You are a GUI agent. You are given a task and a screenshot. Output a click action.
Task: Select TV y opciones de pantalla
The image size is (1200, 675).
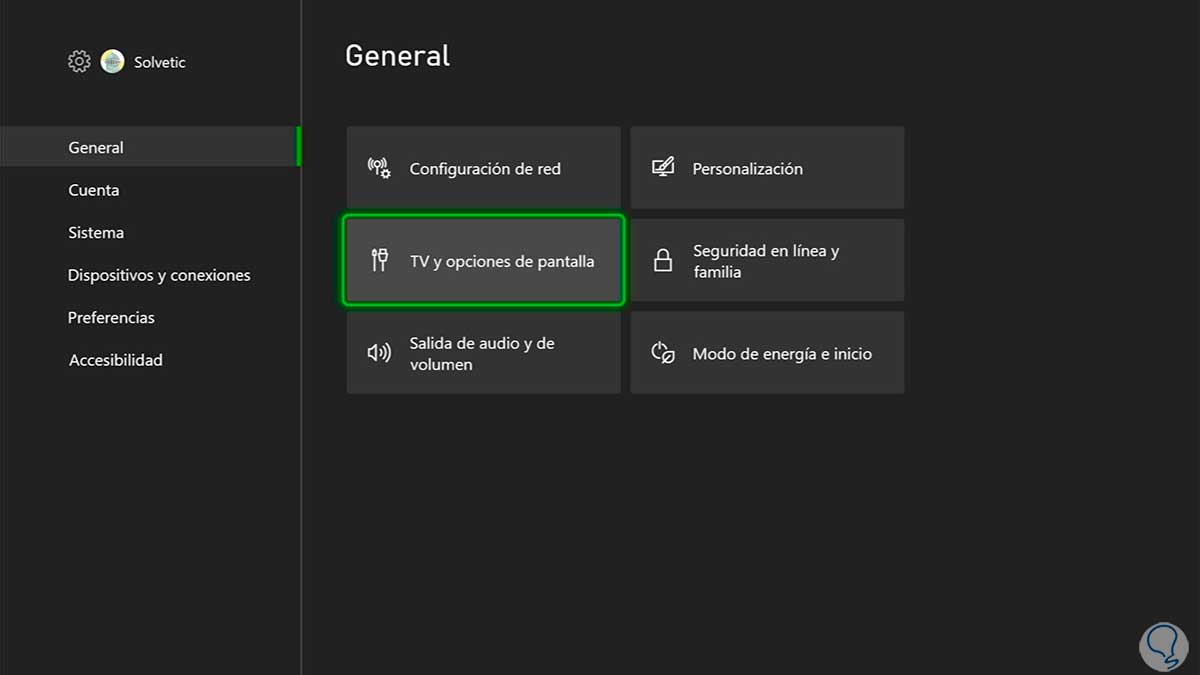(484, 261)
